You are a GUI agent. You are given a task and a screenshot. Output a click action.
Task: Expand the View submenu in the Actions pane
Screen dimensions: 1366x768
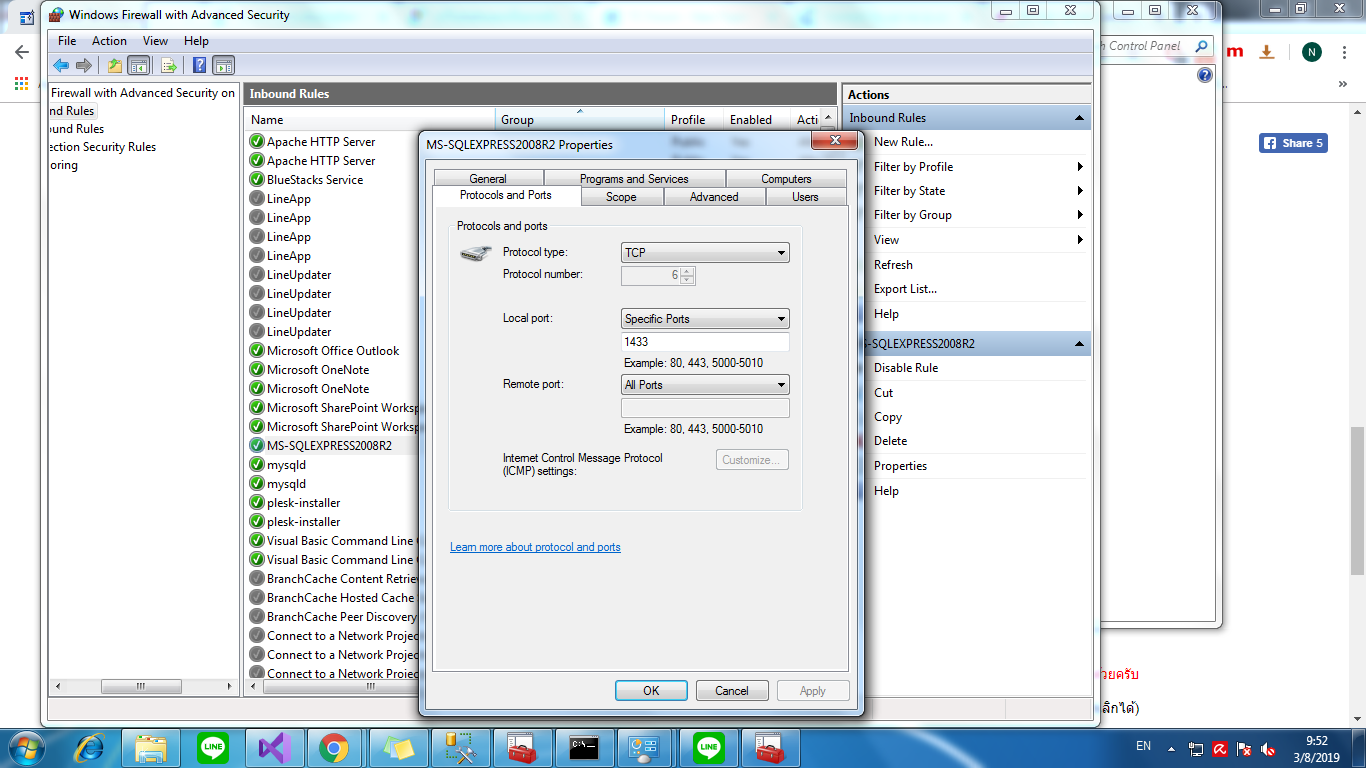[x=1081, y=240]
